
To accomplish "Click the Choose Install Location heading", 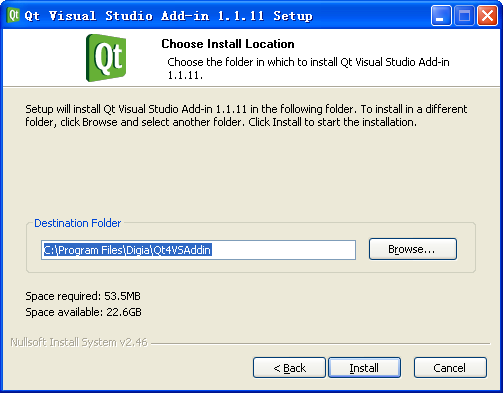I will (228, 44).
